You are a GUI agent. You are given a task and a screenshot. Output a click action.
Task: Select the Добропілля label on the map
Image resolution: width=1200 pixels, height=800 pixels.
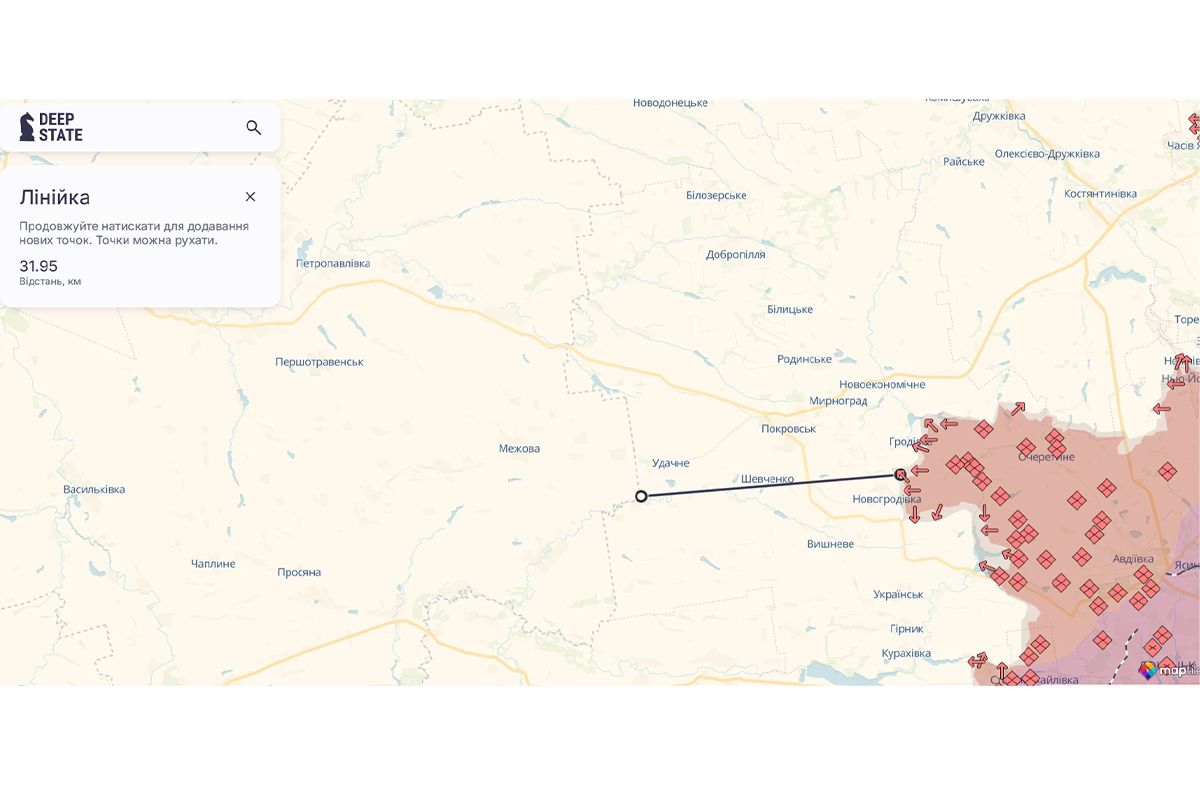point(735,255)
